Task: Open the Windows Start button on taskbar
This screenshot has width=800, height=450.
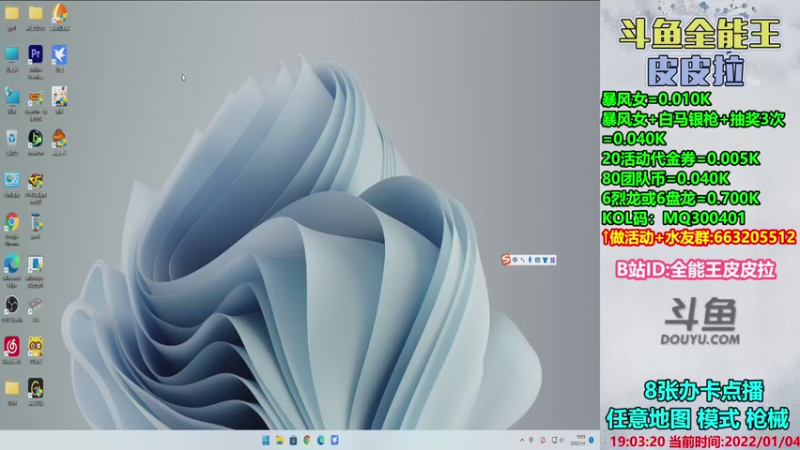Action: pos(266,440)
